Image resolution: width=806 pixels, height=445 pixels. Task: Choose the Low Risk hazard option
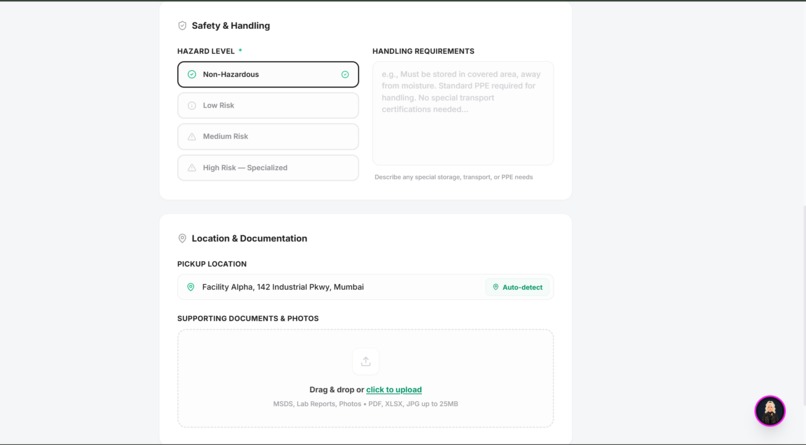click(268, 105)
